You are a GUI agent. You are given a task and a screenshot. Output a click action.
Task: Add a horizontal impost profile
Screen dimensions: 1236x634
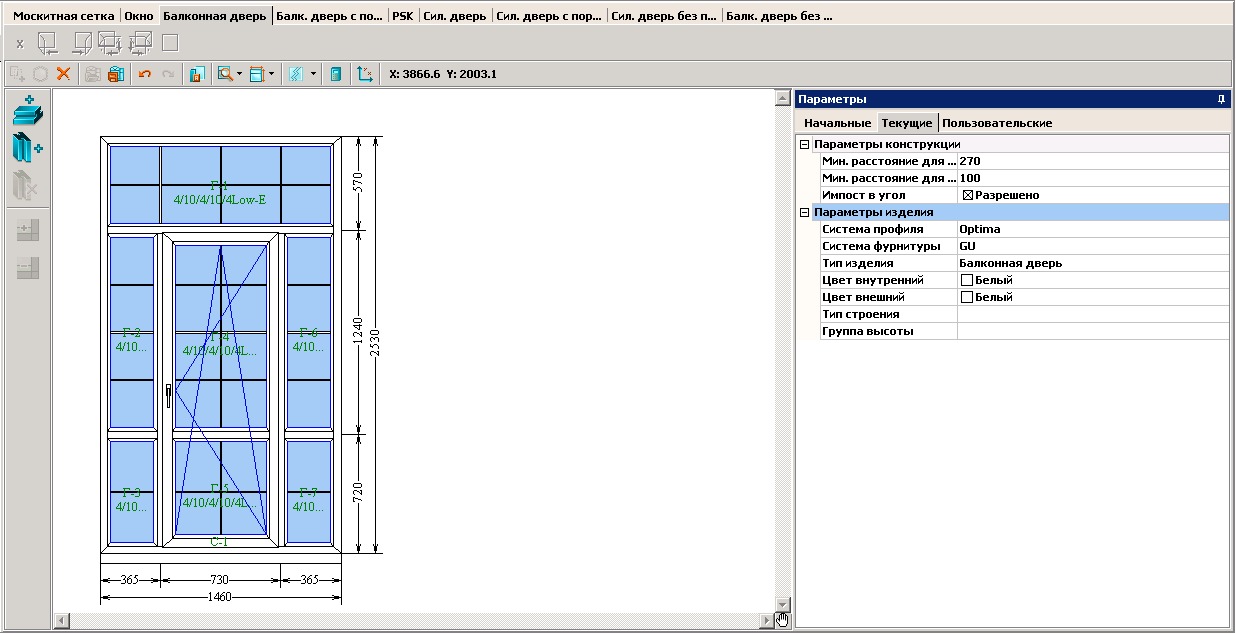(29, 111)
